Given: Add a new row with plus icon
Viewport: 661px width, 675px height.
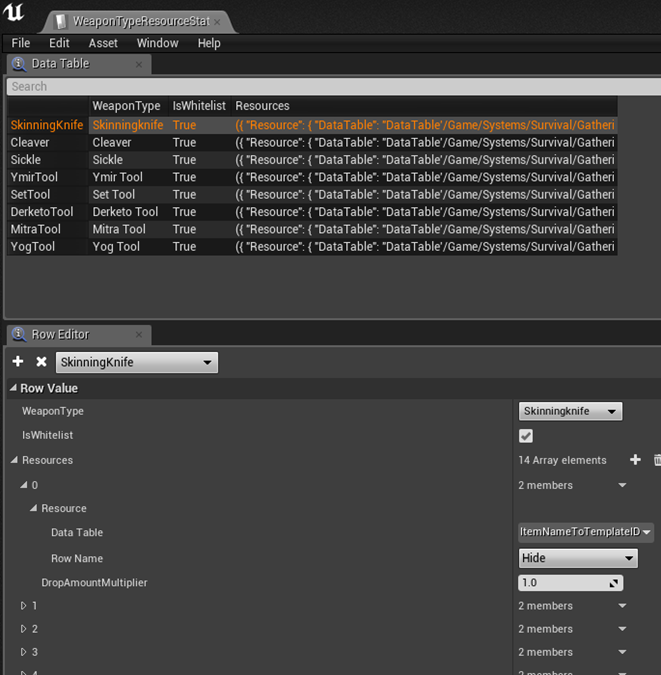Looking at the screenshot, I should (x=18, y=362).
